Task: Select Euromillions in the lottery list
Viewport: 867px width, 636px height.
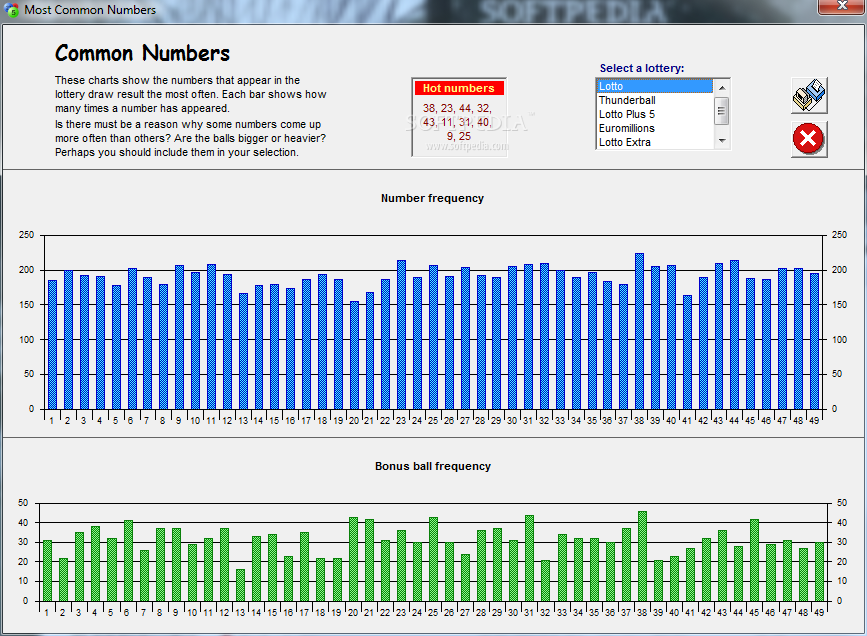Action: click(x=655, y=128)
